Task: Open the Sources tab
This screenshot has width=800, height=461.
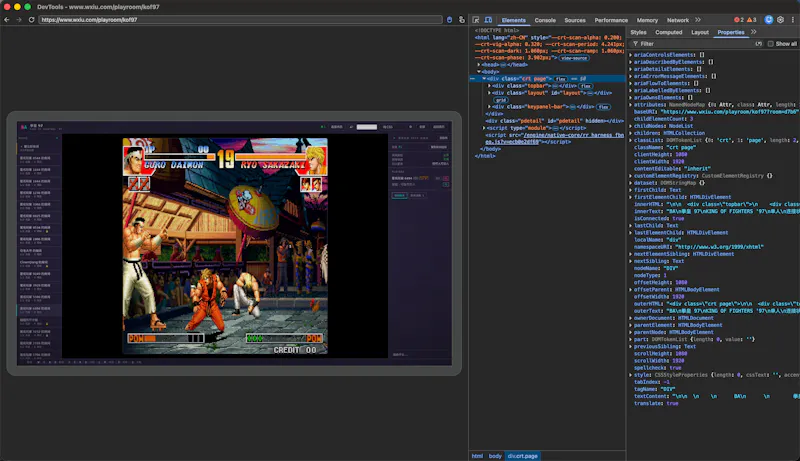Action: [575, 20]
